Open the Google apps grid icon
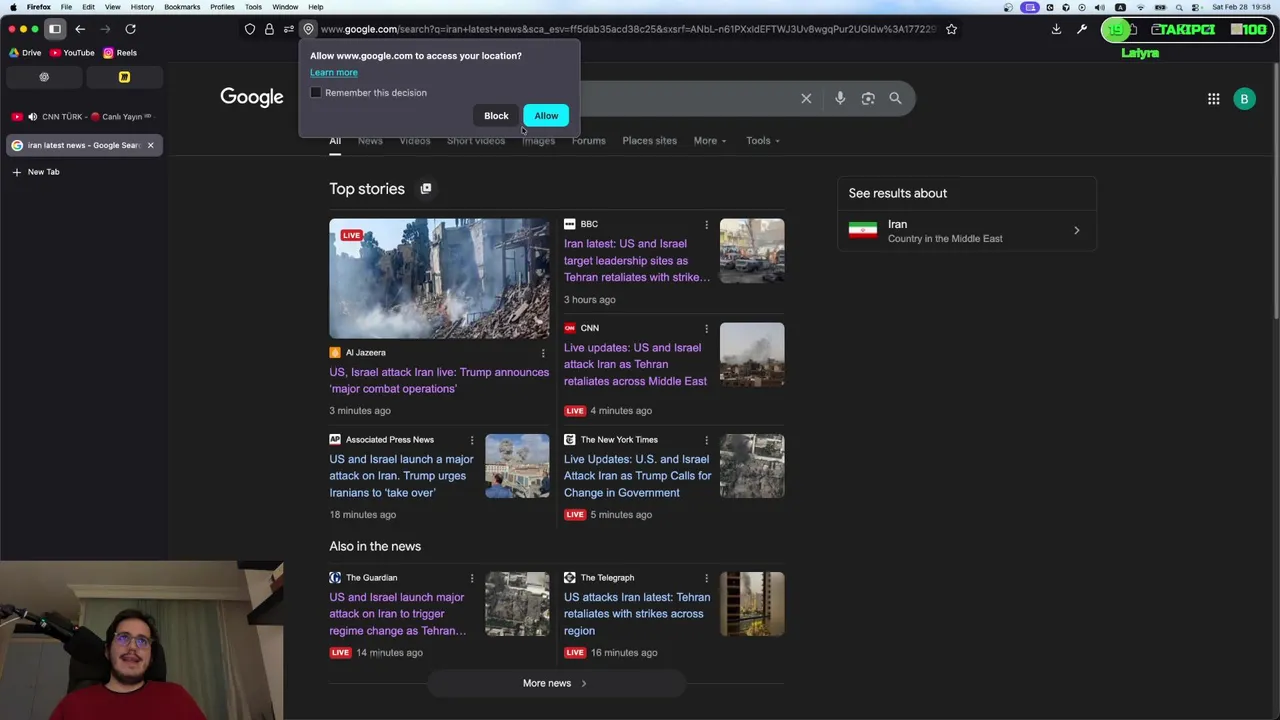Screen dimensions: 1280x720 tap(1213, 99)
